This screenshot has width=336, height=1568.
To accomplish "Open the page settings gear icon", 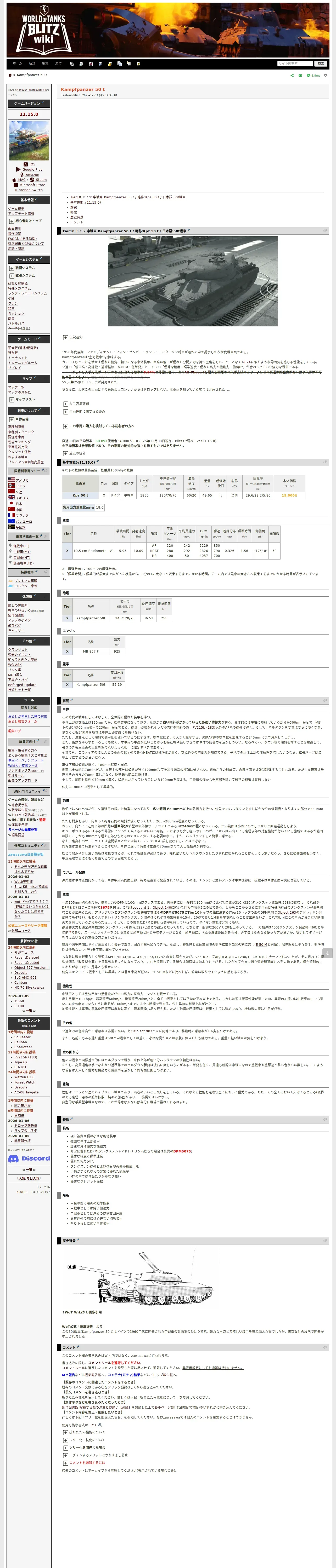I will point(326,76).
